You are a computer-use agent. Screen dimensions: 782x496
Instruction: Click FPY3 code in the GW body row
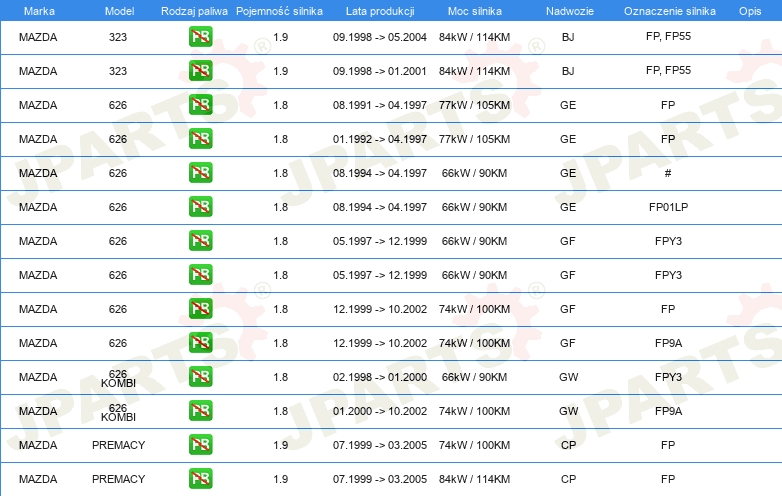click(668, 377)
